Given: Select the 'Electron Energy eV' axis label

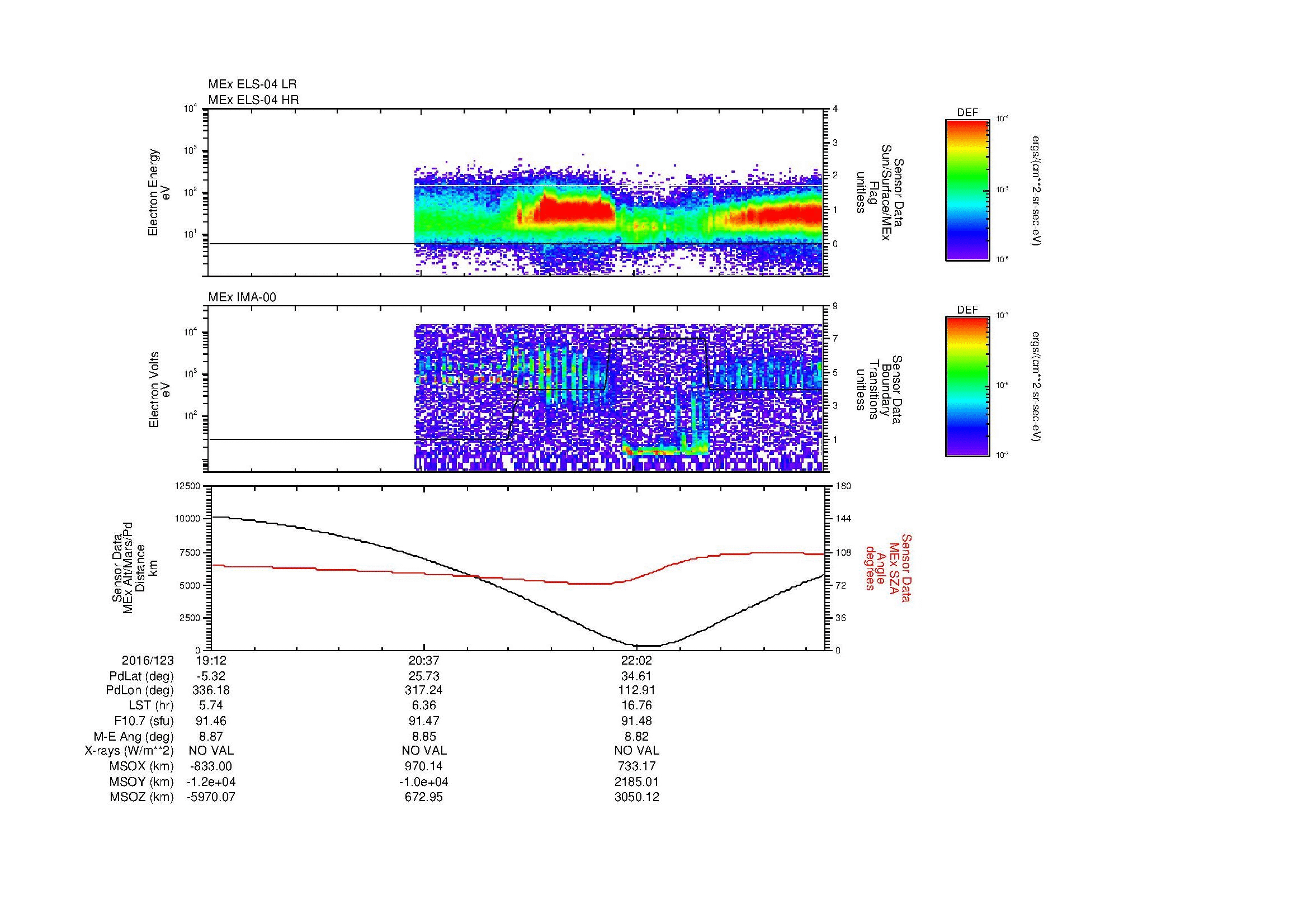Looking at the screenshot, I should [159, 192].
